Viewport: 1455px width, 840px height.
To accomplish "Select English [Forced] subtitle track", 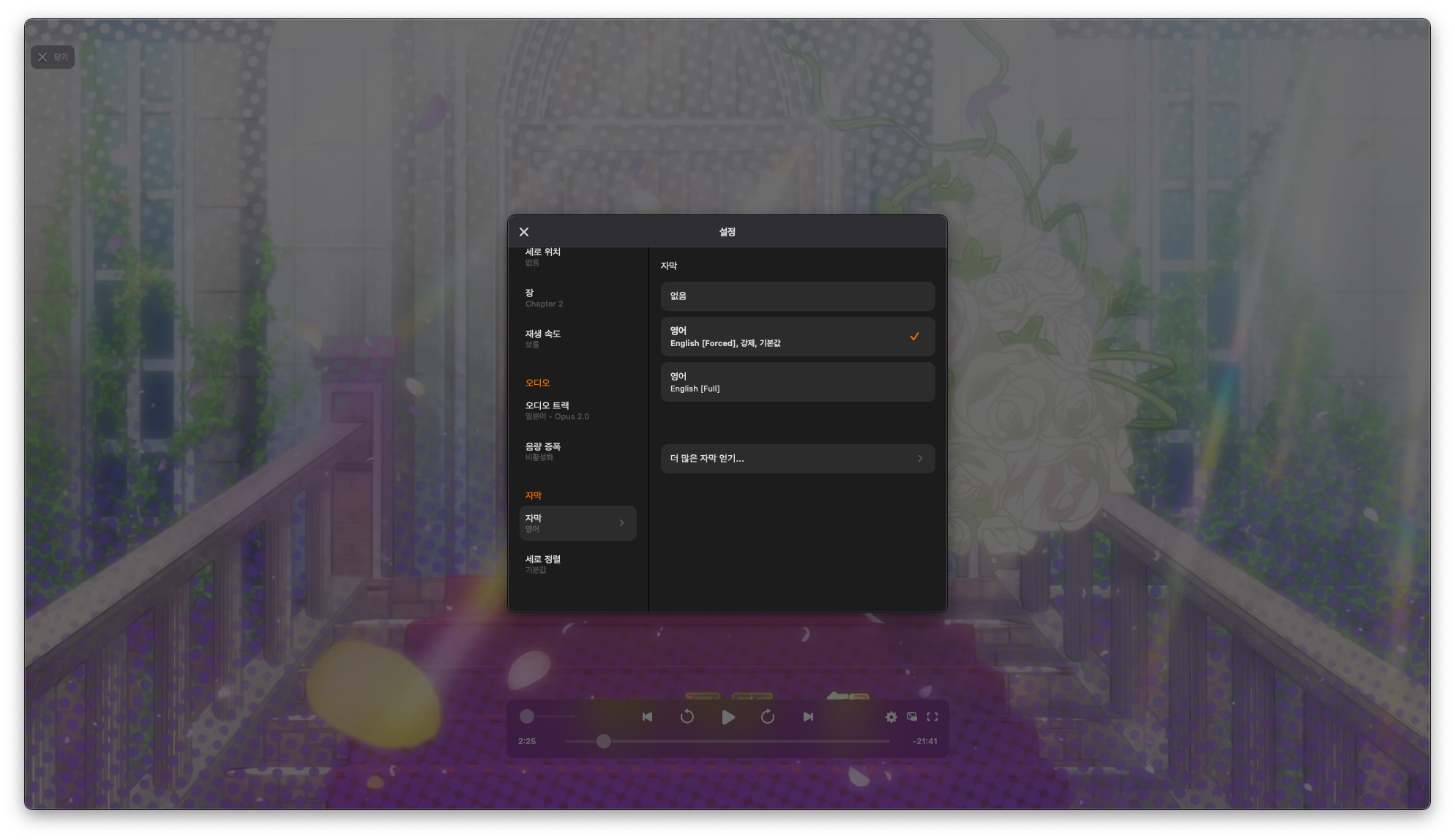I will (x=797, y=337).
